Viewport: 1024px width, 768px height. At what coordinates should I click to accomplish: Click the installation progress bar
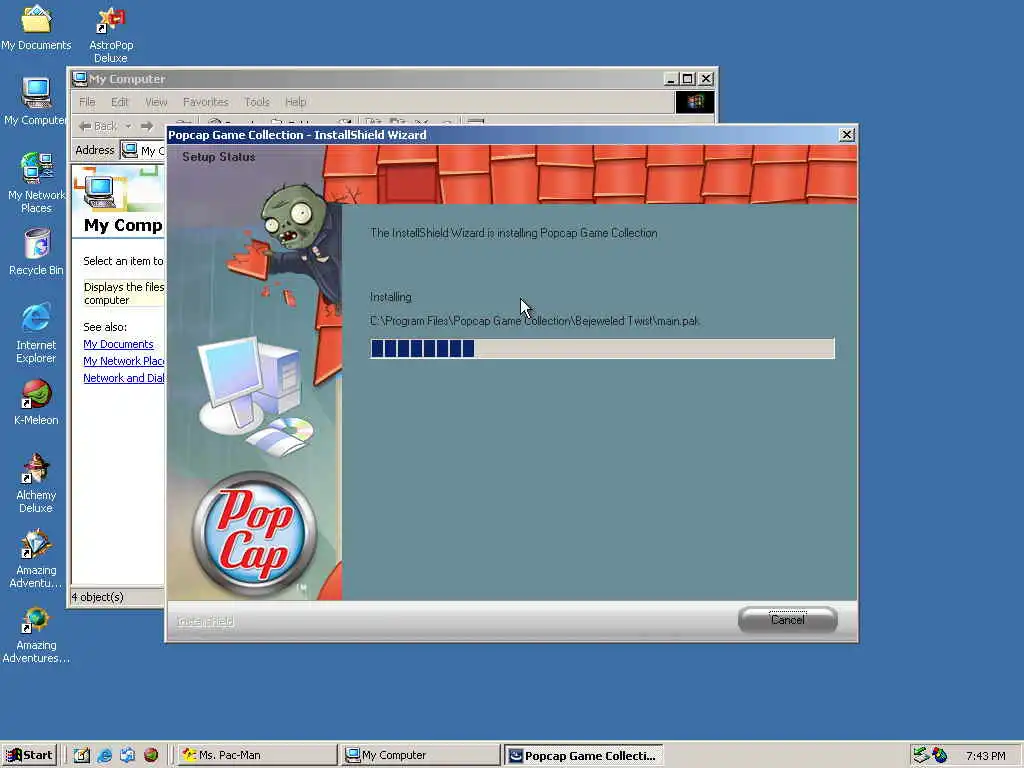point(602,348)
